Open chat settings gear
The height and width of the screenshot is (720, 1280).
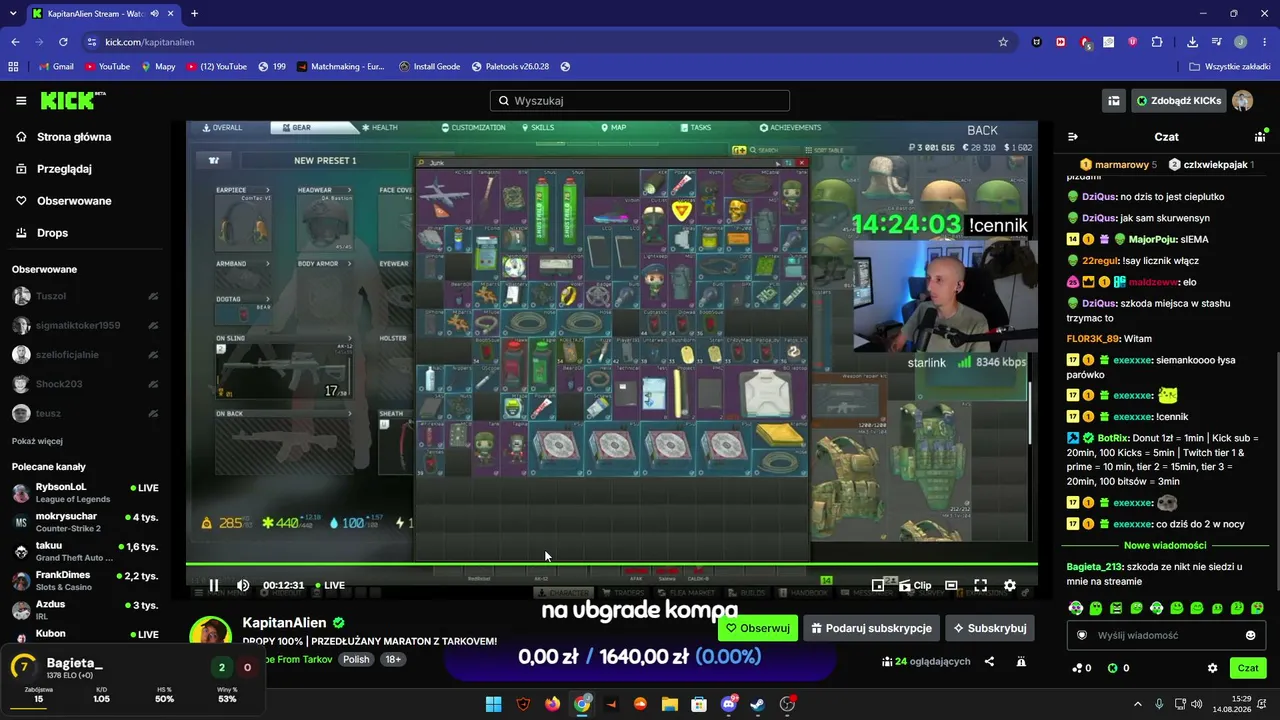coord(1213,668)
